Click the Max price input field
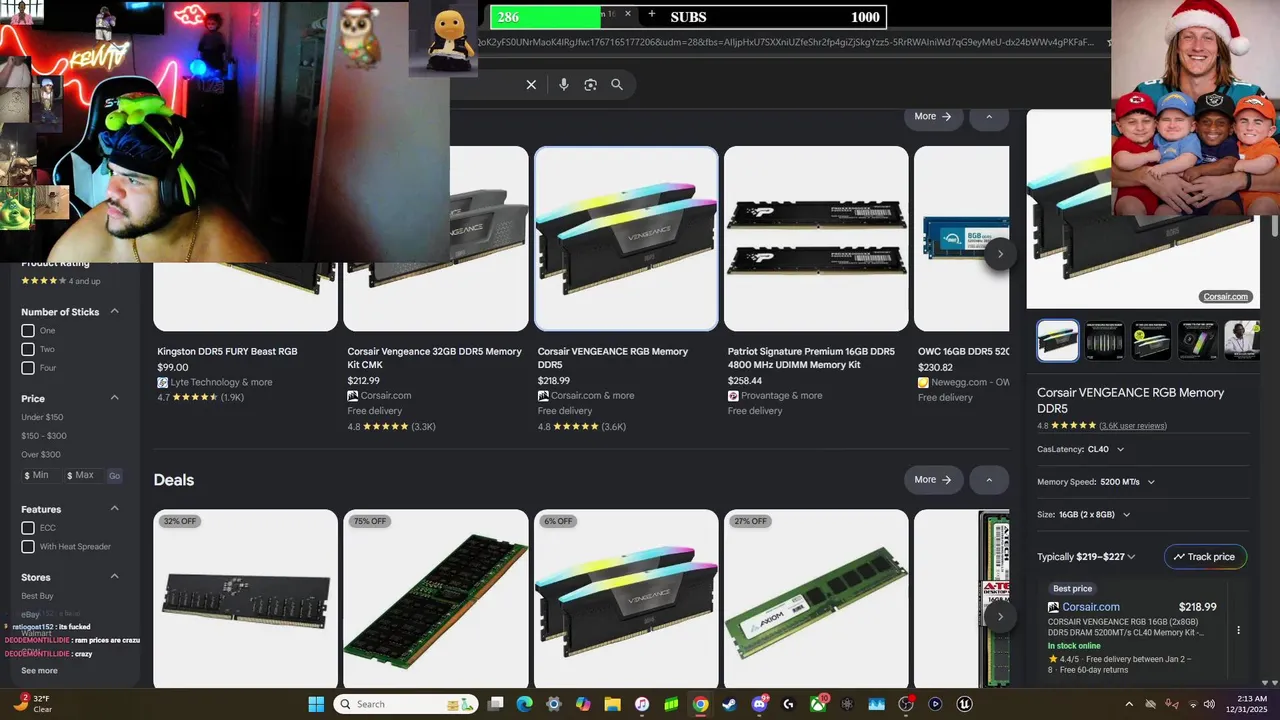Viewport: 1280px width, 720px height. 83,476
